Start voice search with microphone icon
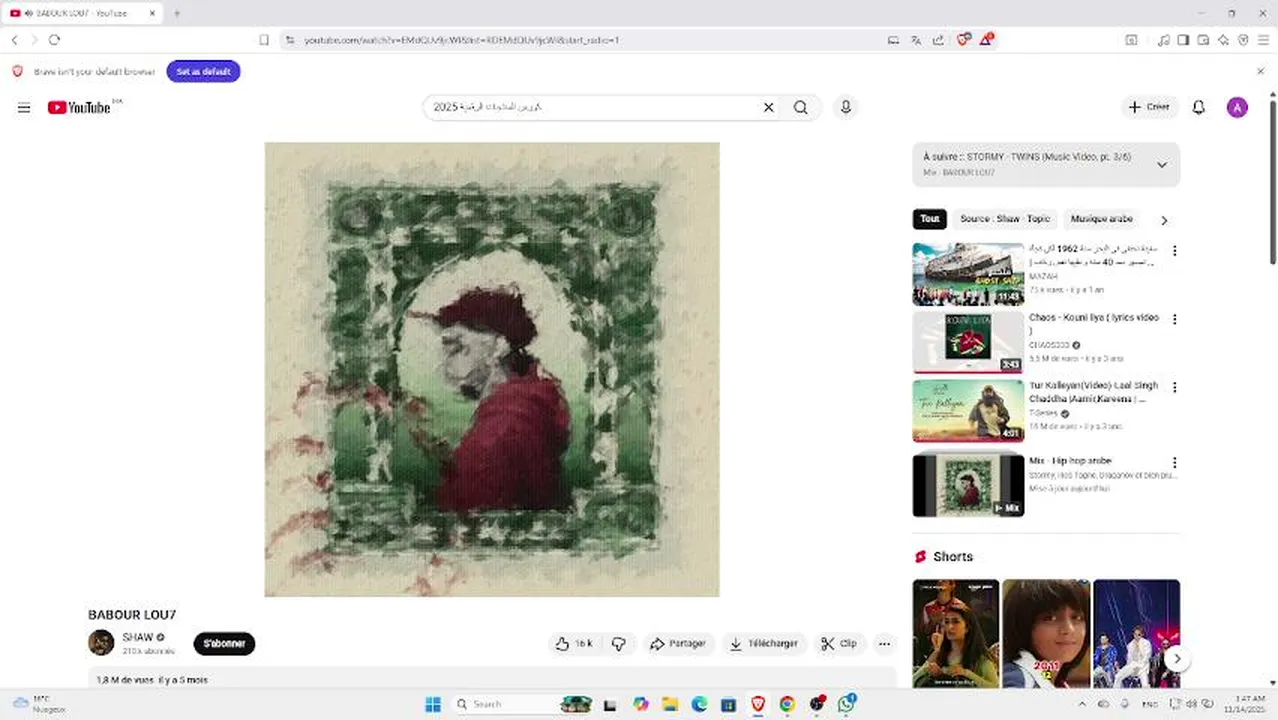 [x=846, y=108]
